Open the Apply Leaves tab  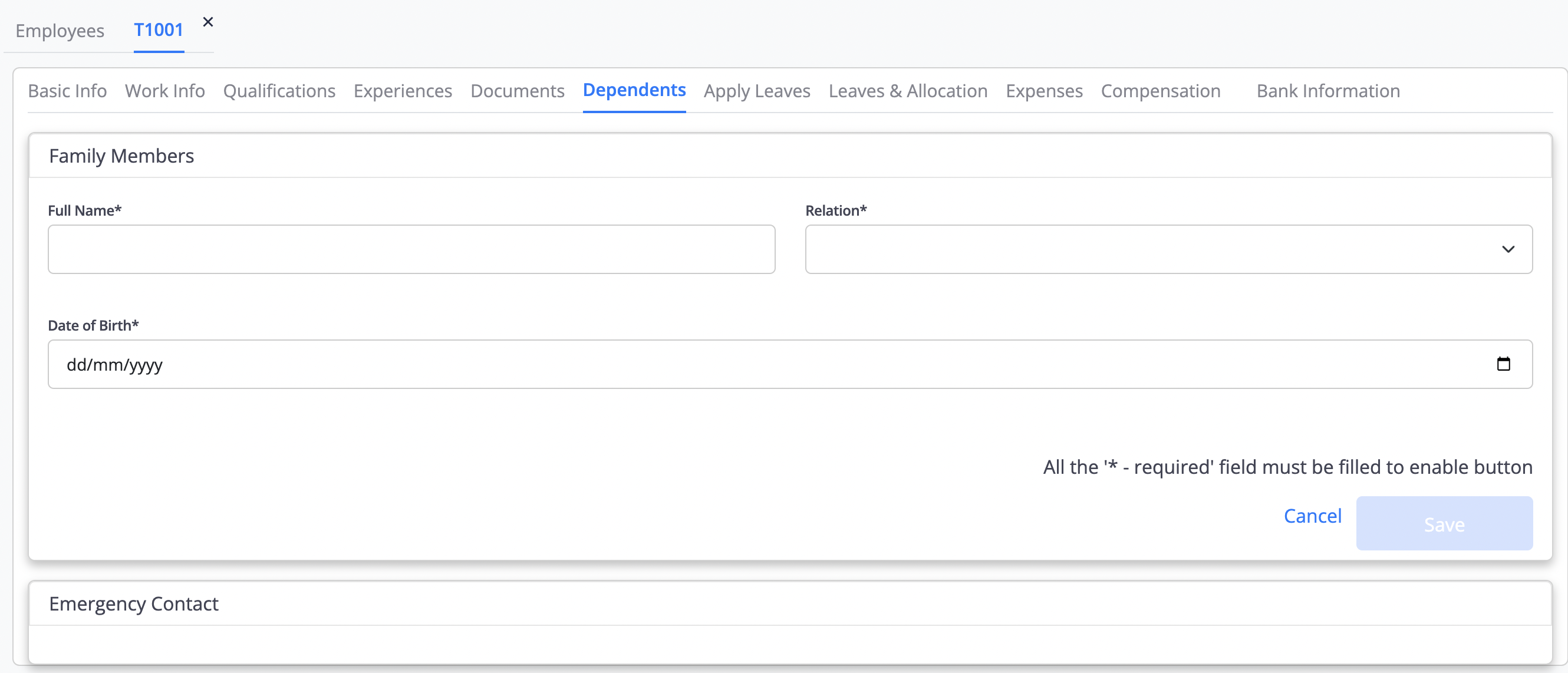click(x=757, y=91)
